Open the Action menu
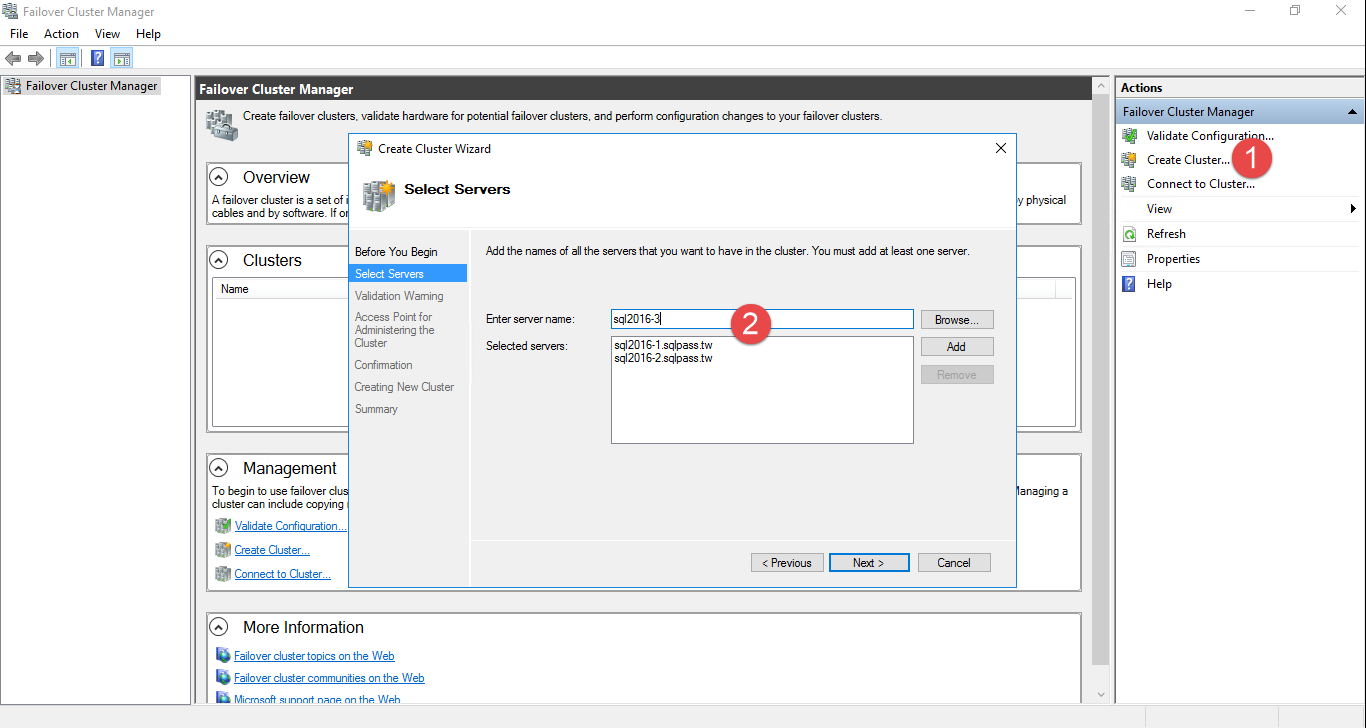1366x728 pixels. (x=61, y=34)
